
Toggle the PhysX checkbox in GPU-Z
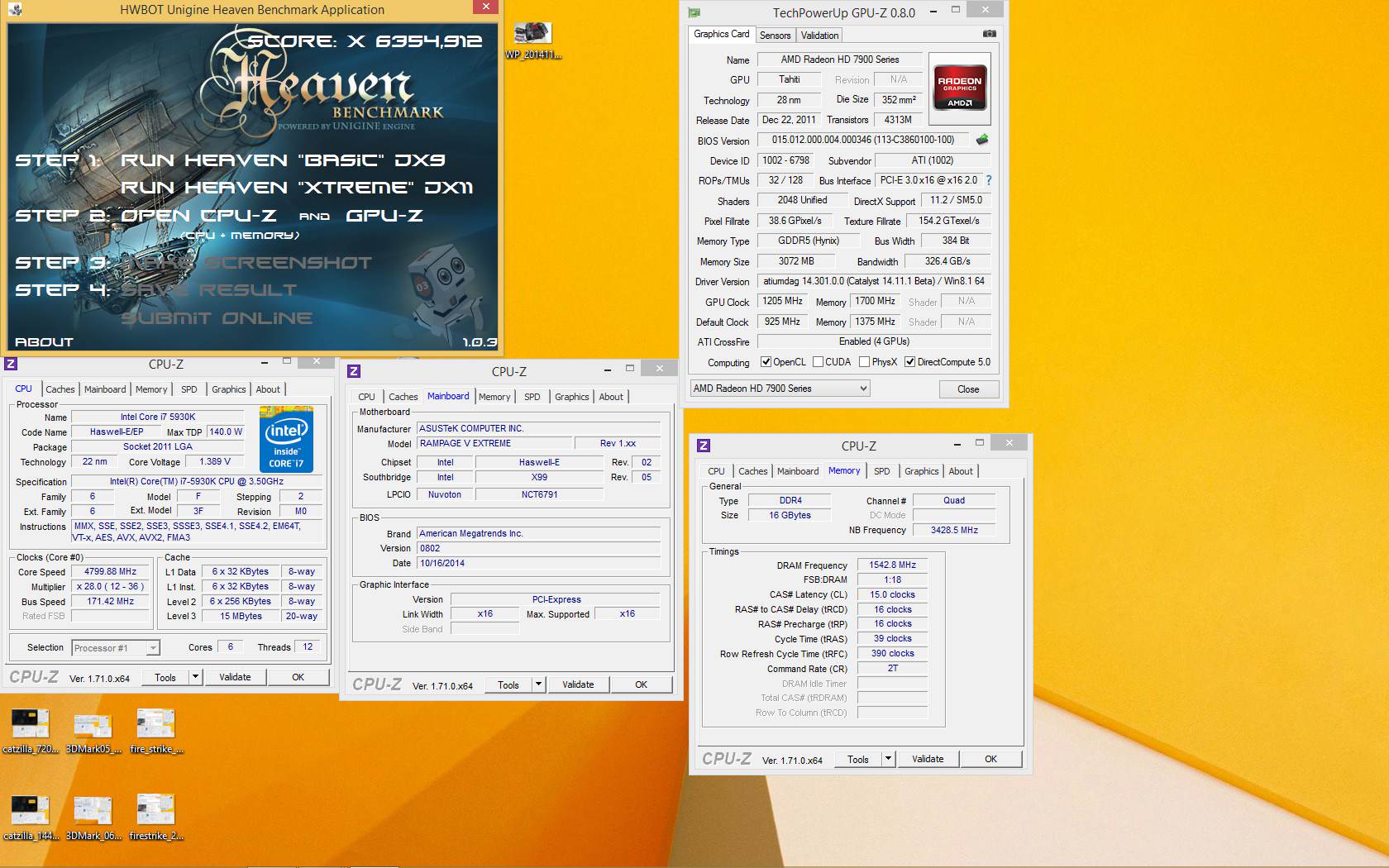(x=864, y=362)
